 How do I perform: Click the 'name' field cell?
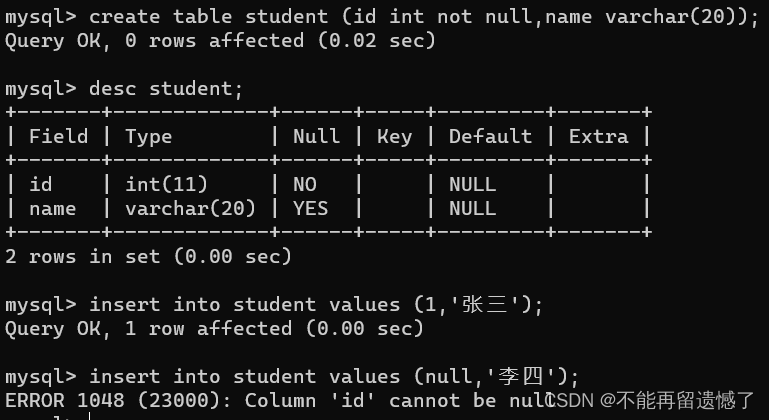[52, 209]
